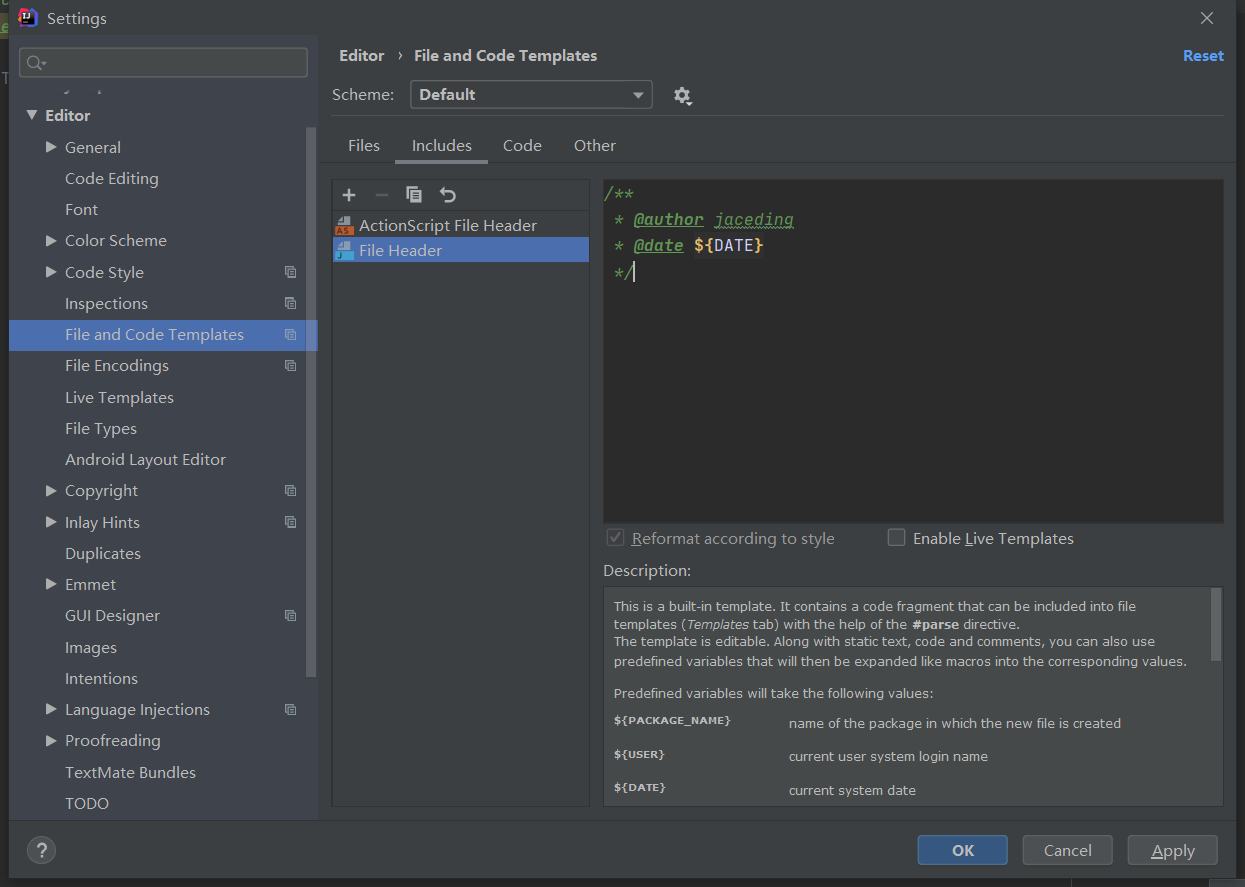Focus the settings search field
The image size is (1245, 887).
[x=163, y=63]
